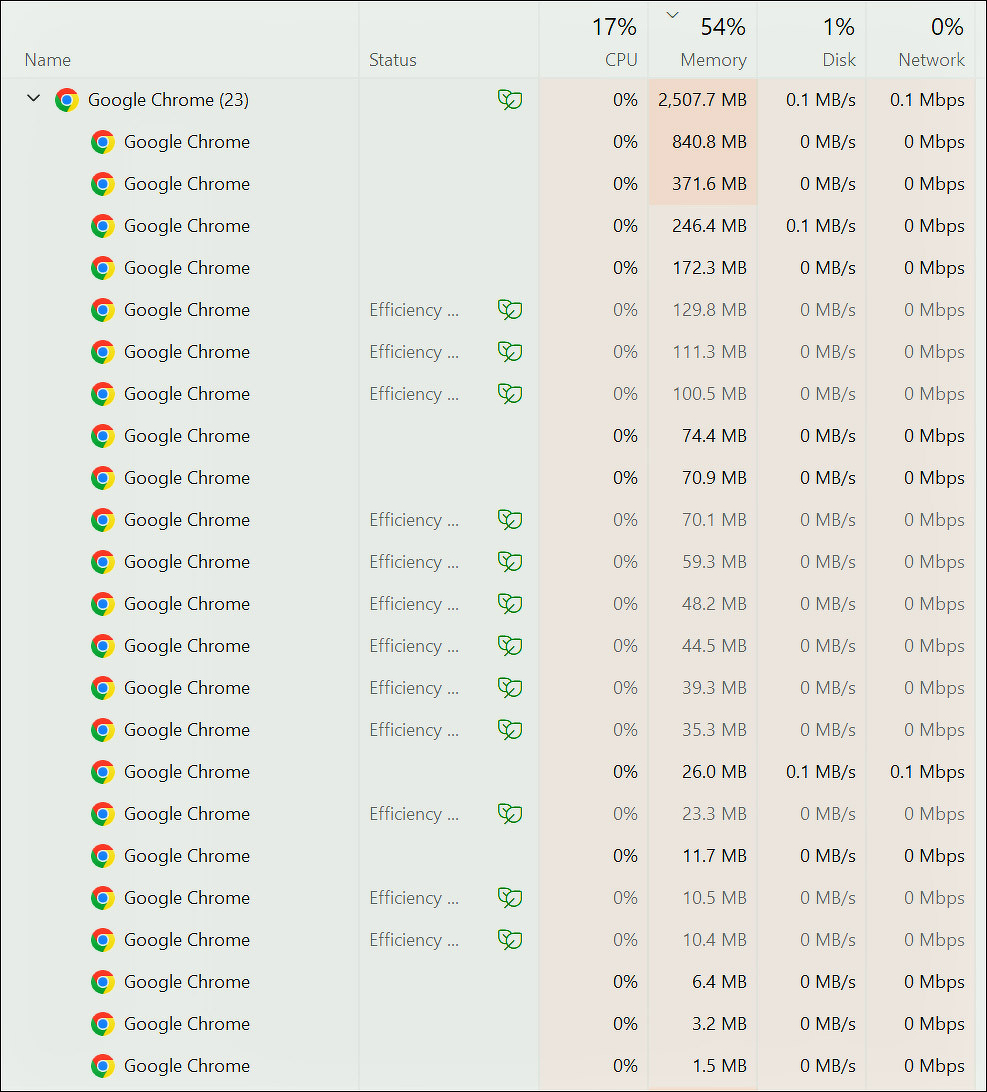Click the Chrome icon in the 840.8 MB row
The width and height of the screenshot is (987, 1092).
(x=103, y=142)
